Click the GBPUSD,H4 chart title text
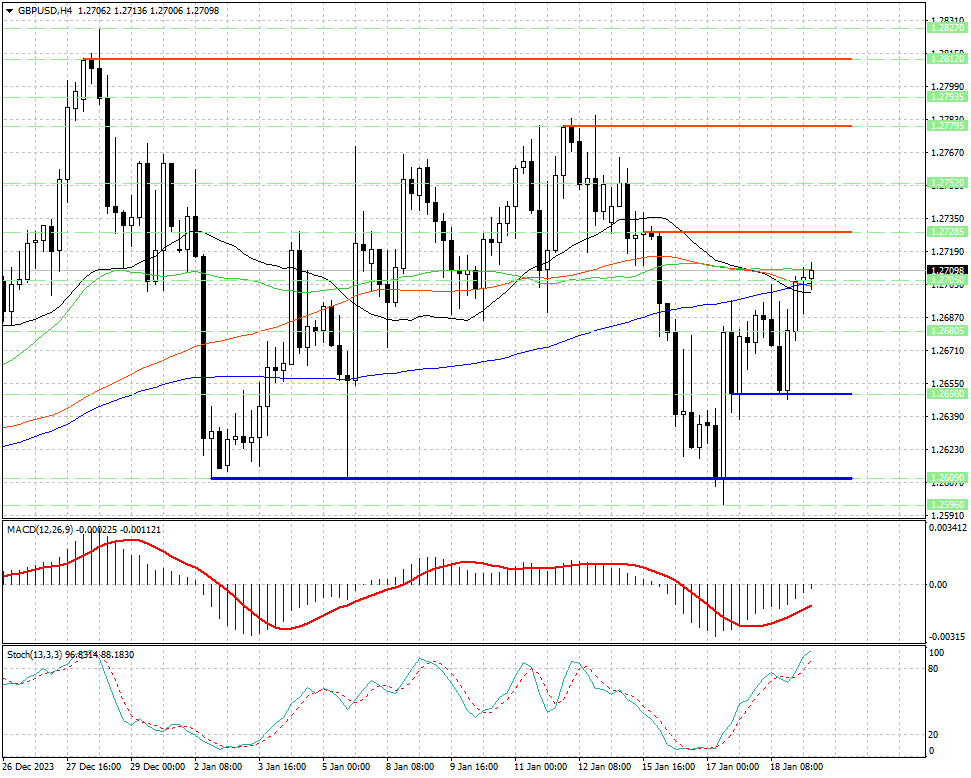This screenshot has height=778, width=971. point(45,11)
